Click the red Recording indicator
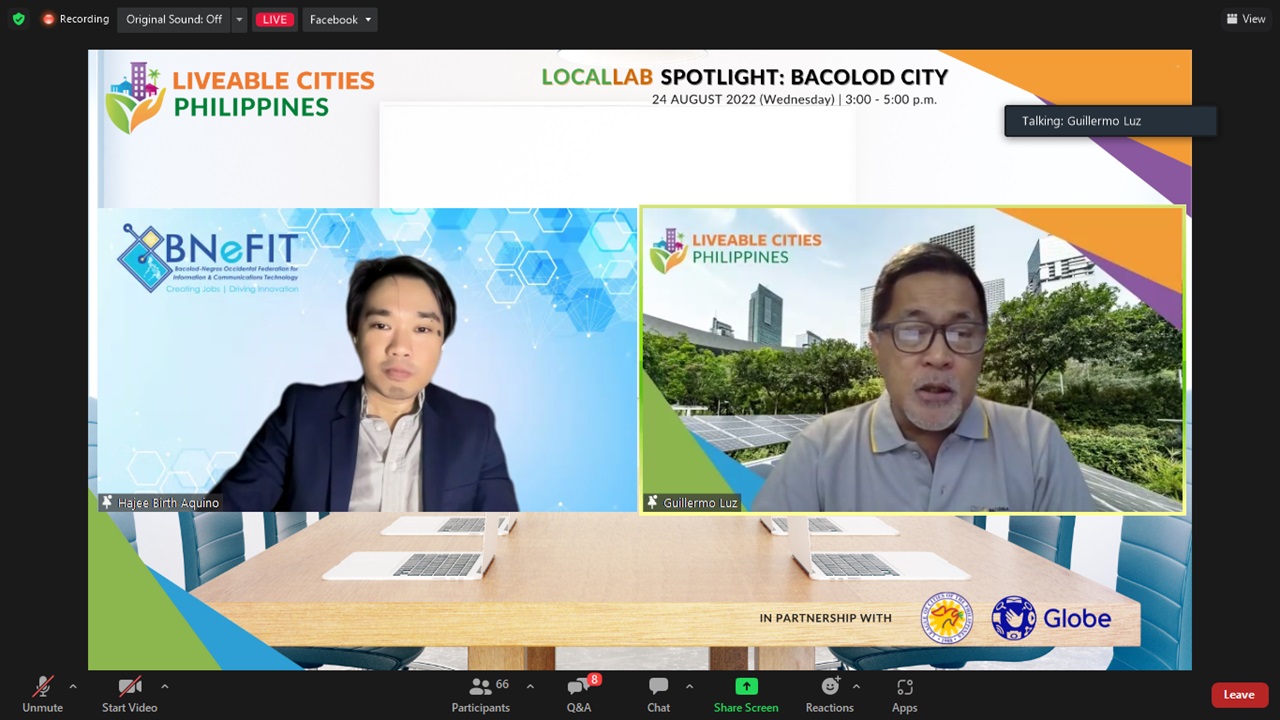1280x720 pixels. tap(75, 19)
